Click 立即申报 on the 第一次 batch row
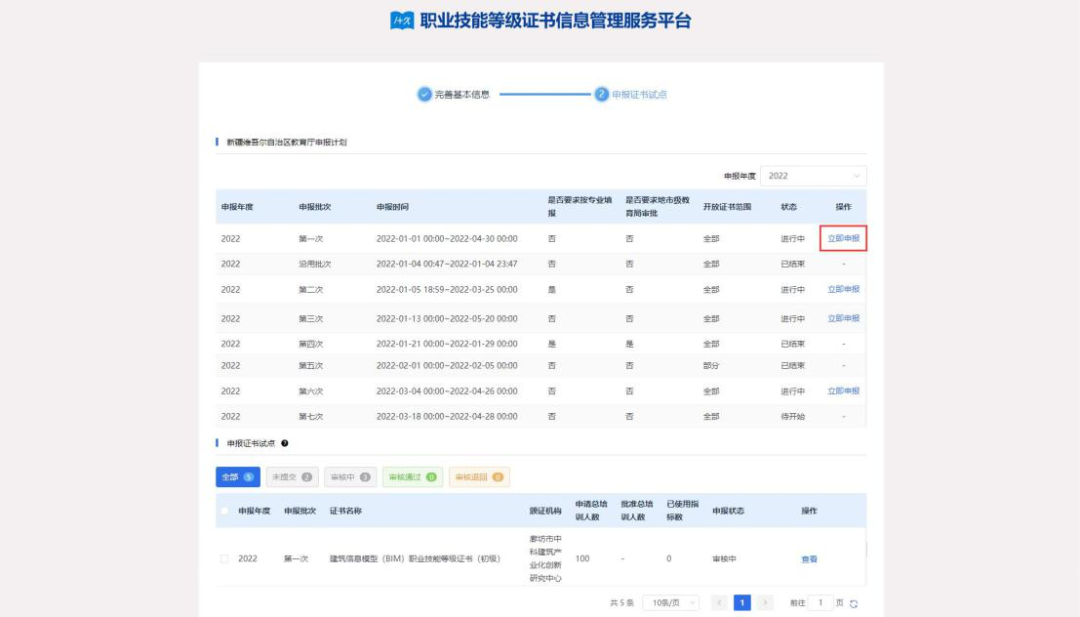The image size is (1080, 617). (844, 238)
